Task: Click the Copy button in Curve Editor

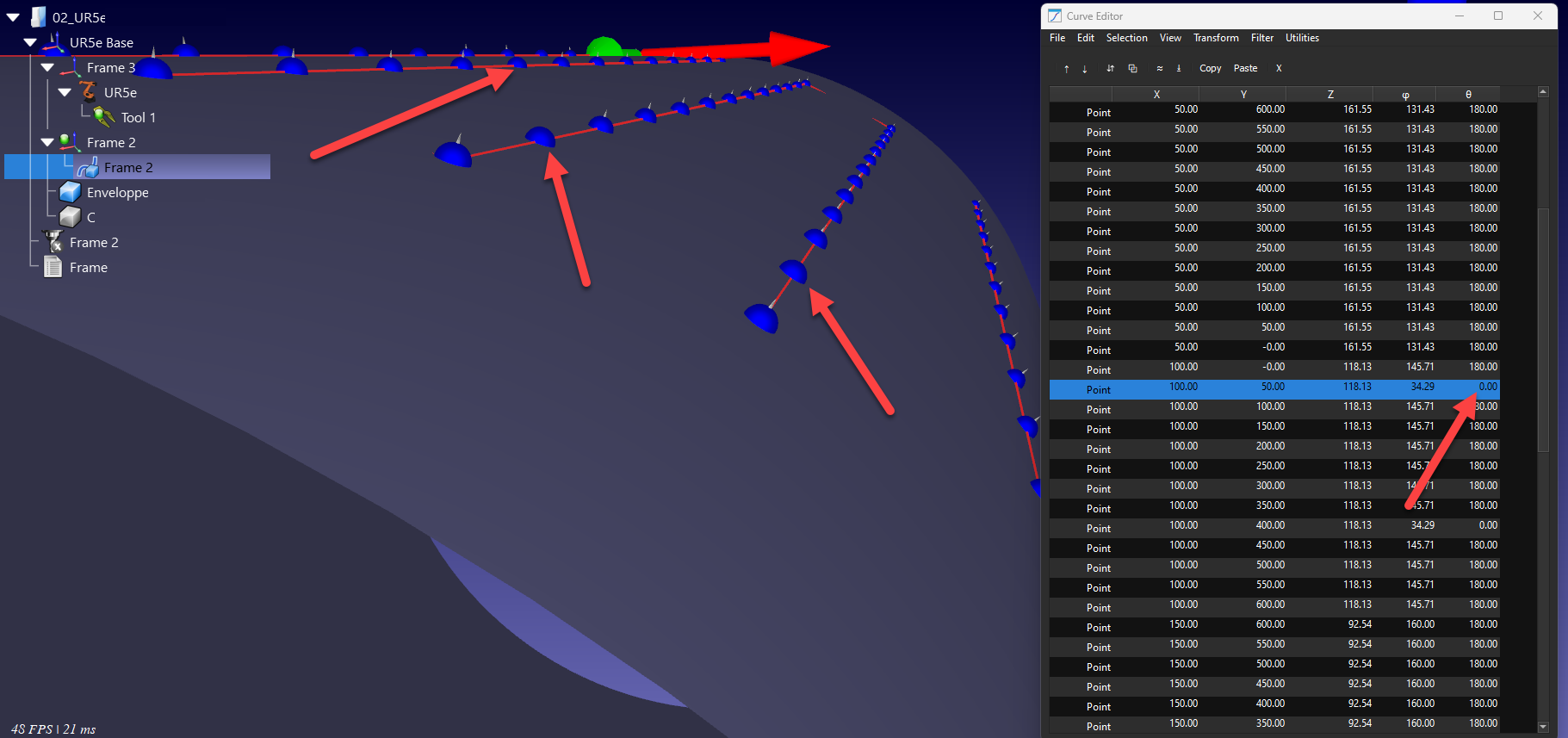Action: tap(1210, 69)
